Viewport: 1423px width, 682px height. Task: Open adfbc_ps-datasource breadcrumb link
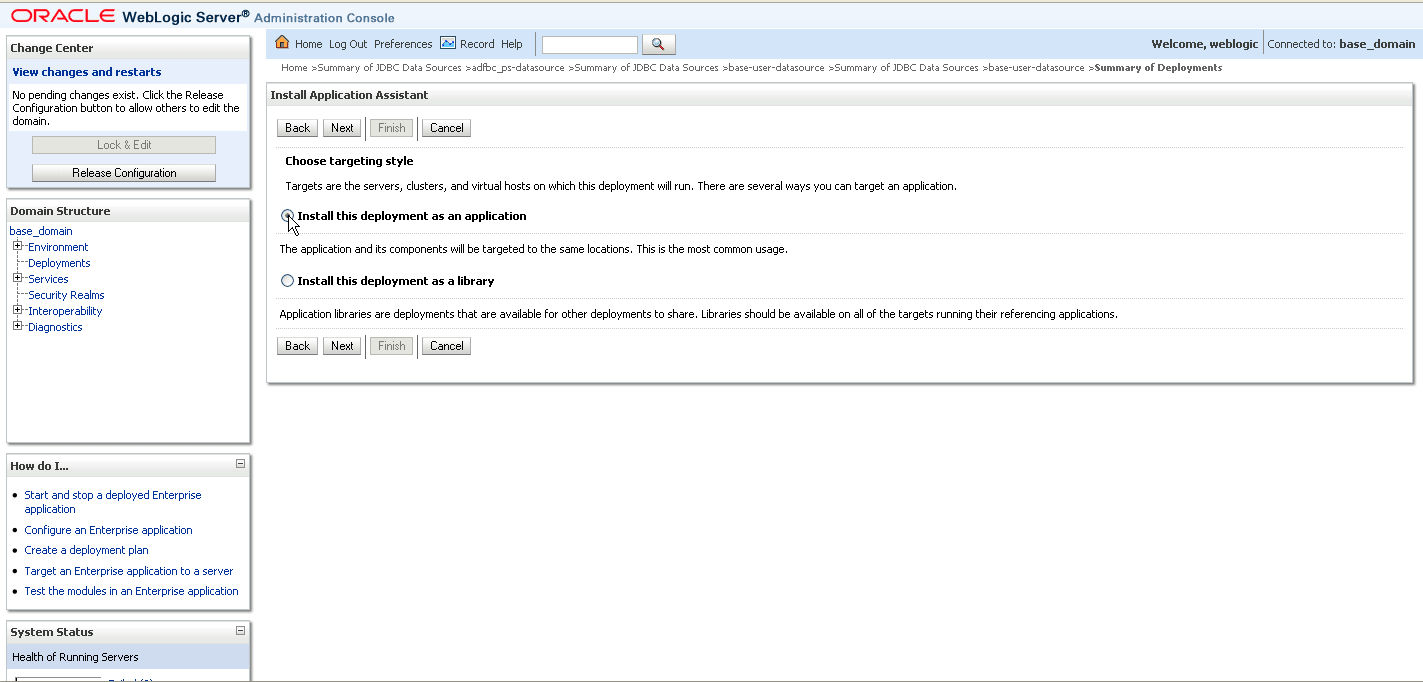pyautogui.click(x=519, y=68)
